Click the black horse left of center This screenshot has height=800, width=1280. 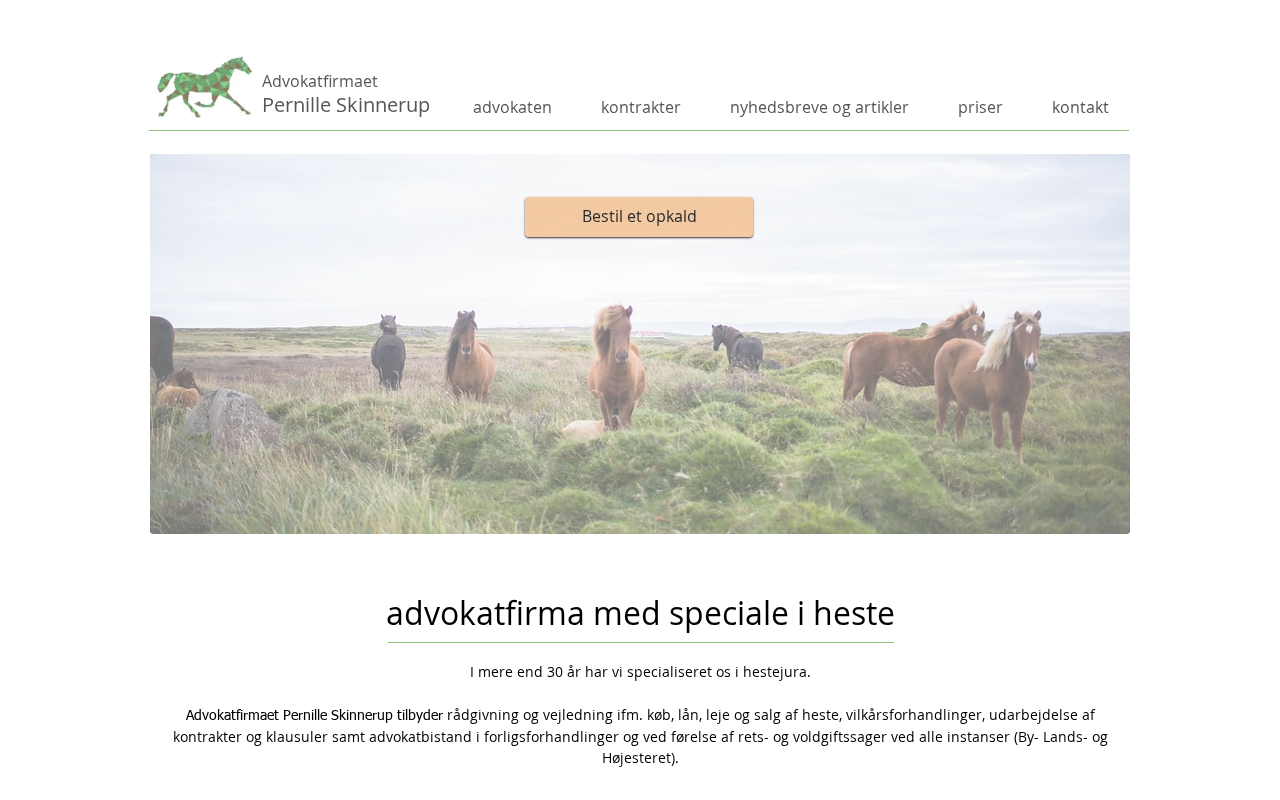(388, 352)
